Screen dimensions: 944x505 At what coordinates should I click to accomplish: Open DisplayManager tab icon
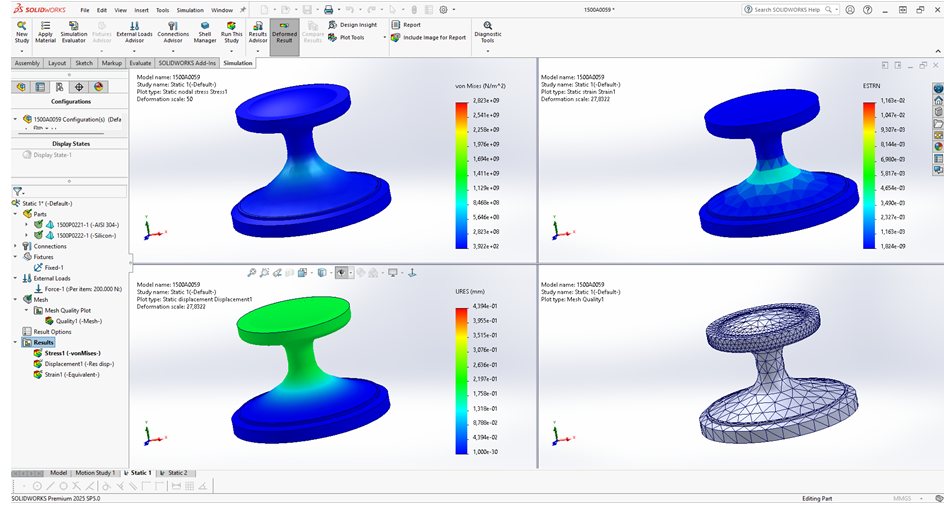(x=98, y=87)
